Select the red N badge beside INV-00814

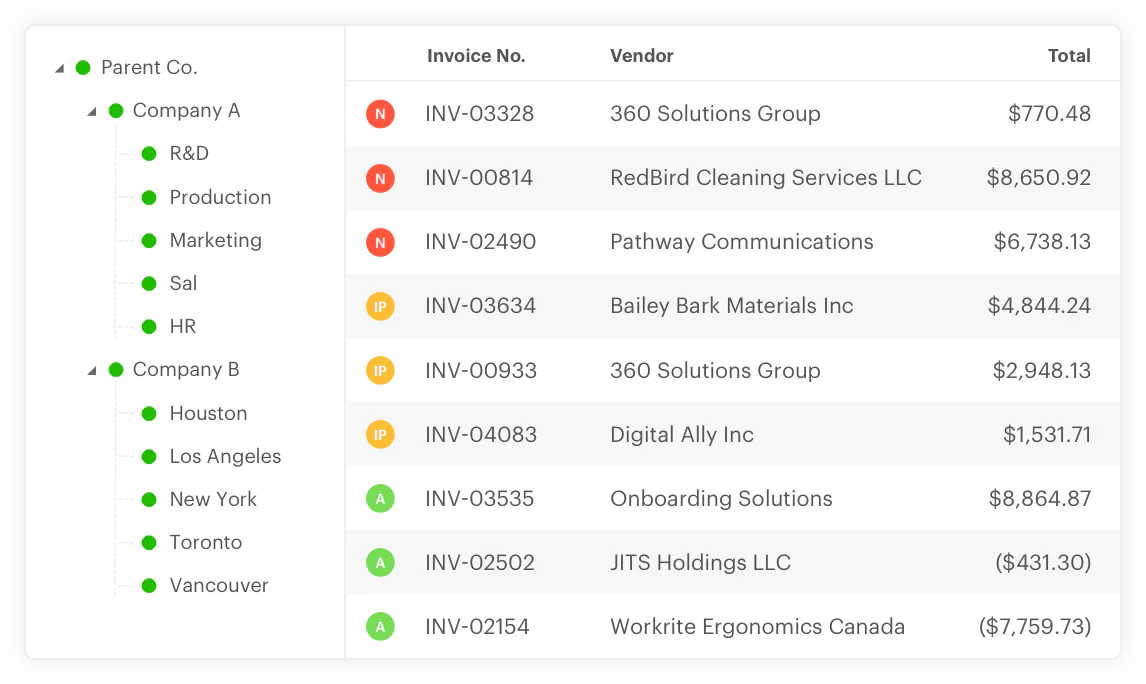point(380,178)
